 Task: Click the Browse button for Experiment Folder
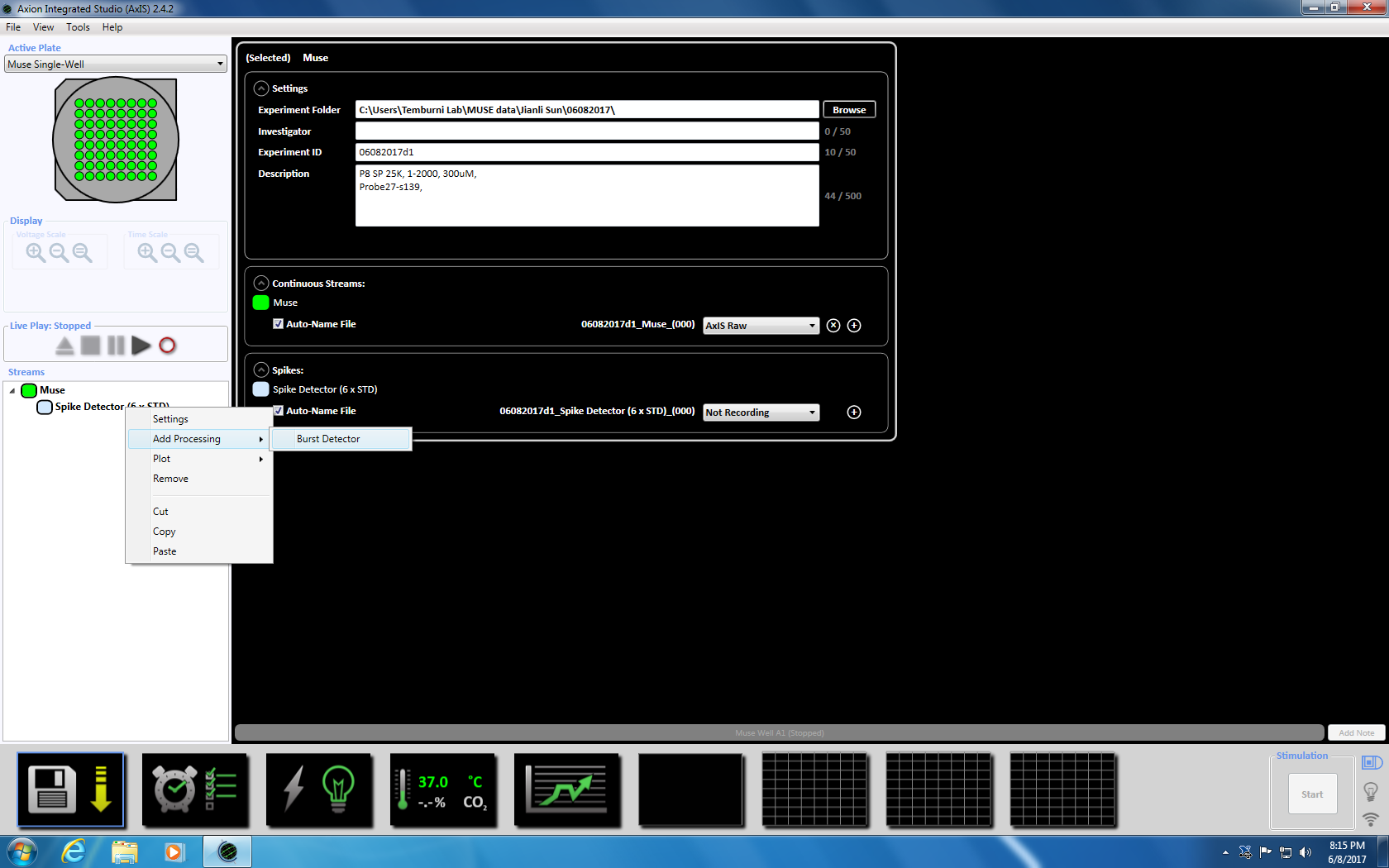coord(849,110)
